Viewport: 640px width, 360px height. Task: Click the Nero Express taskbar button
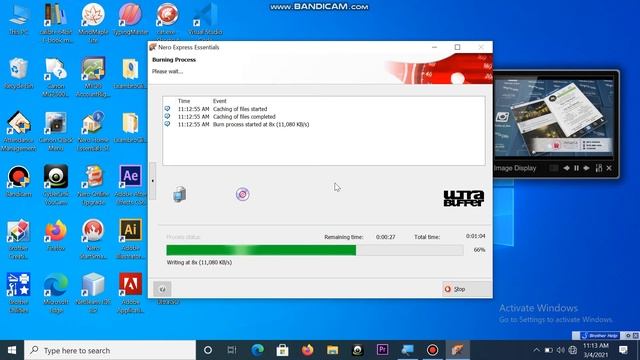coord(458,350)
